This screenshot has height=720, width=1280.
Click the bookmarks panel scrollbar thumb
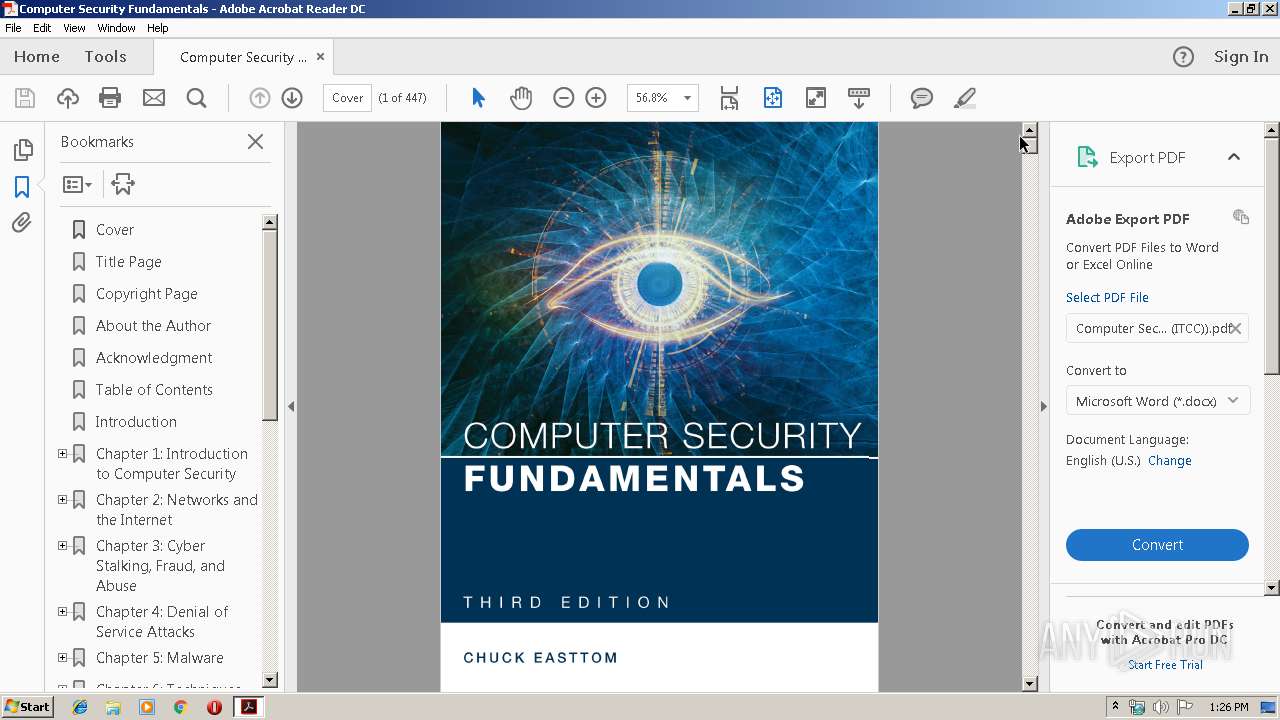(x=270, y=325)
